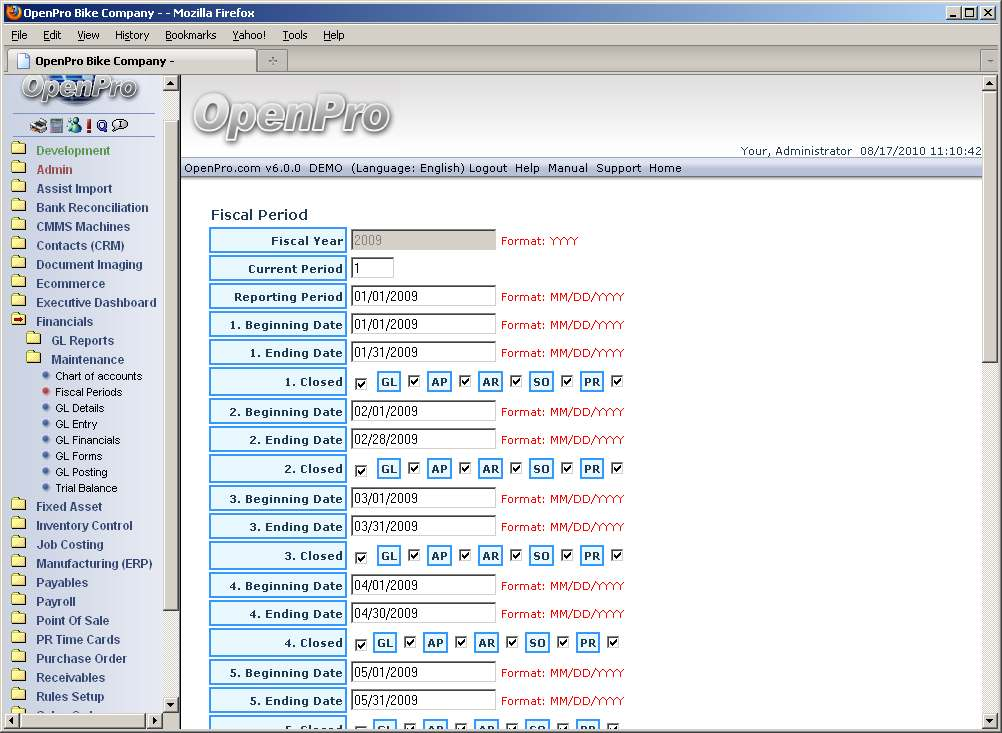Toggle the 3. Closed PR checkbox

pyautogui.click(x=617, y=555)
